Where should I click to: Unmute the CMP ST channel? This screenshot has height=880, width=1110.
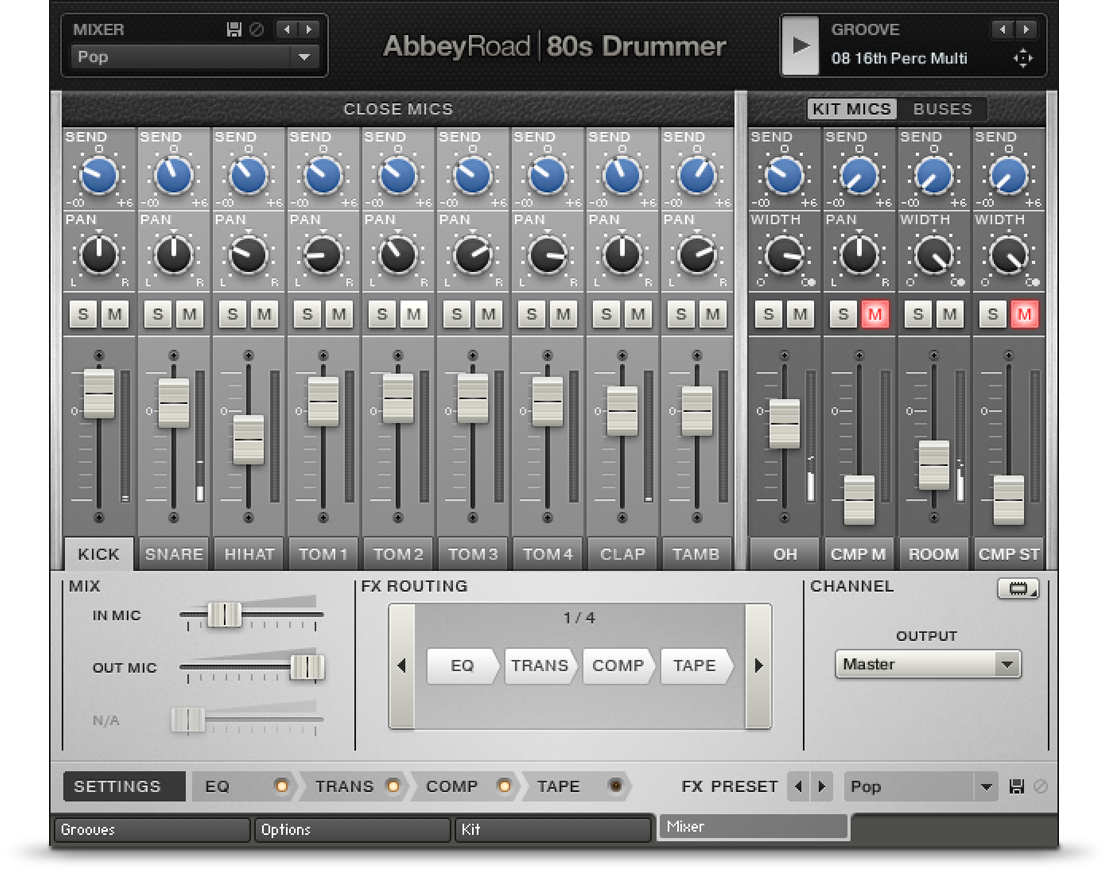(1024, 314)
